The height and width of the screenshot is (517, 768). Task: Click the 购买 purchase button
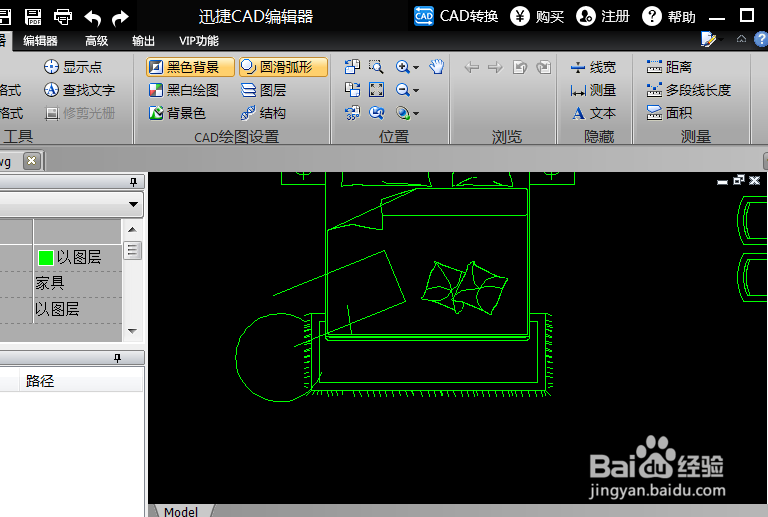[537, 16]
